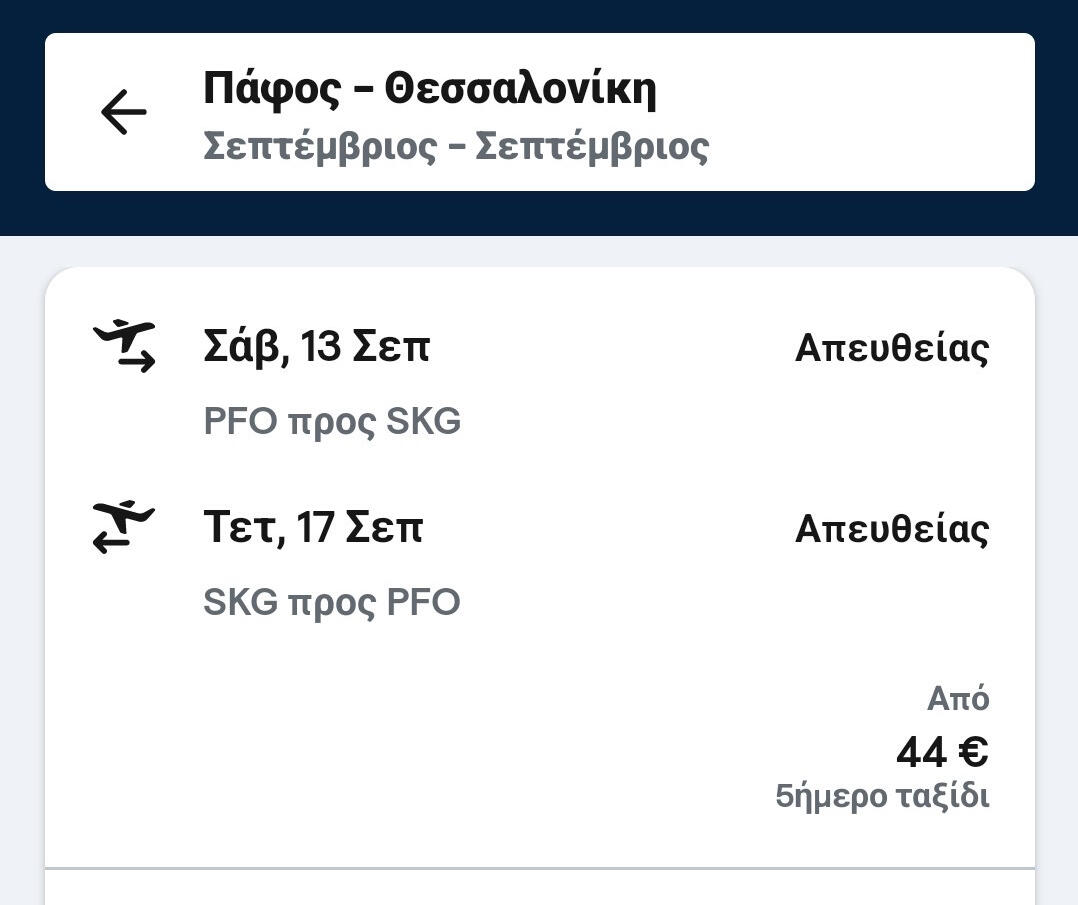Click the Από label above the price
1078x905 pixels.
[x=958, y=698]
